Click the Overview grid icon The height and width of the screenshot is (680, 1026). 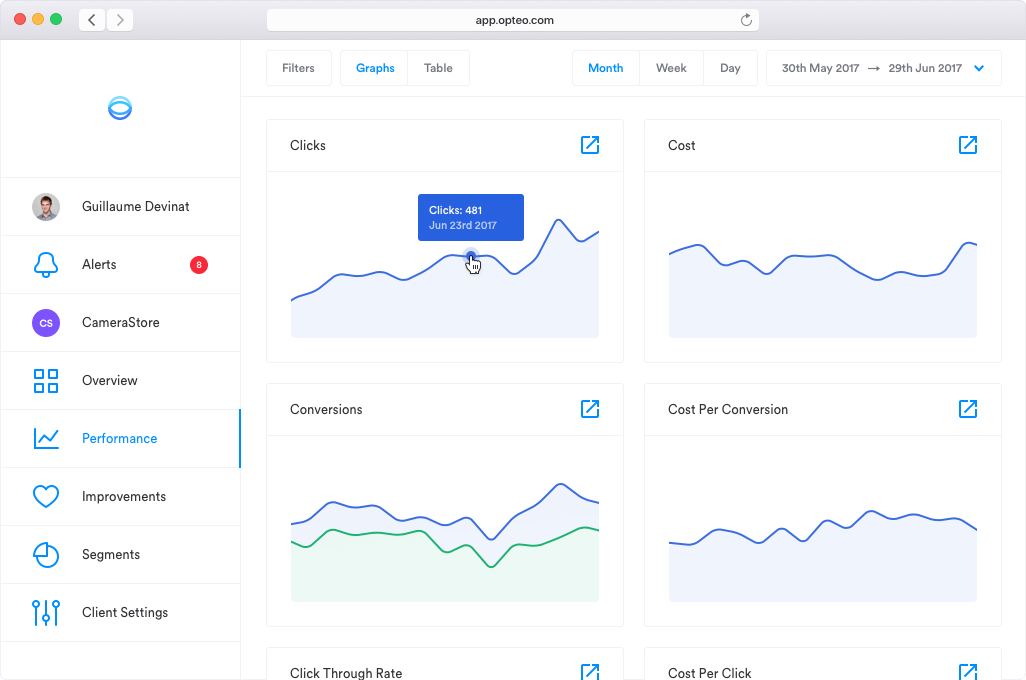tap(46, 381)
